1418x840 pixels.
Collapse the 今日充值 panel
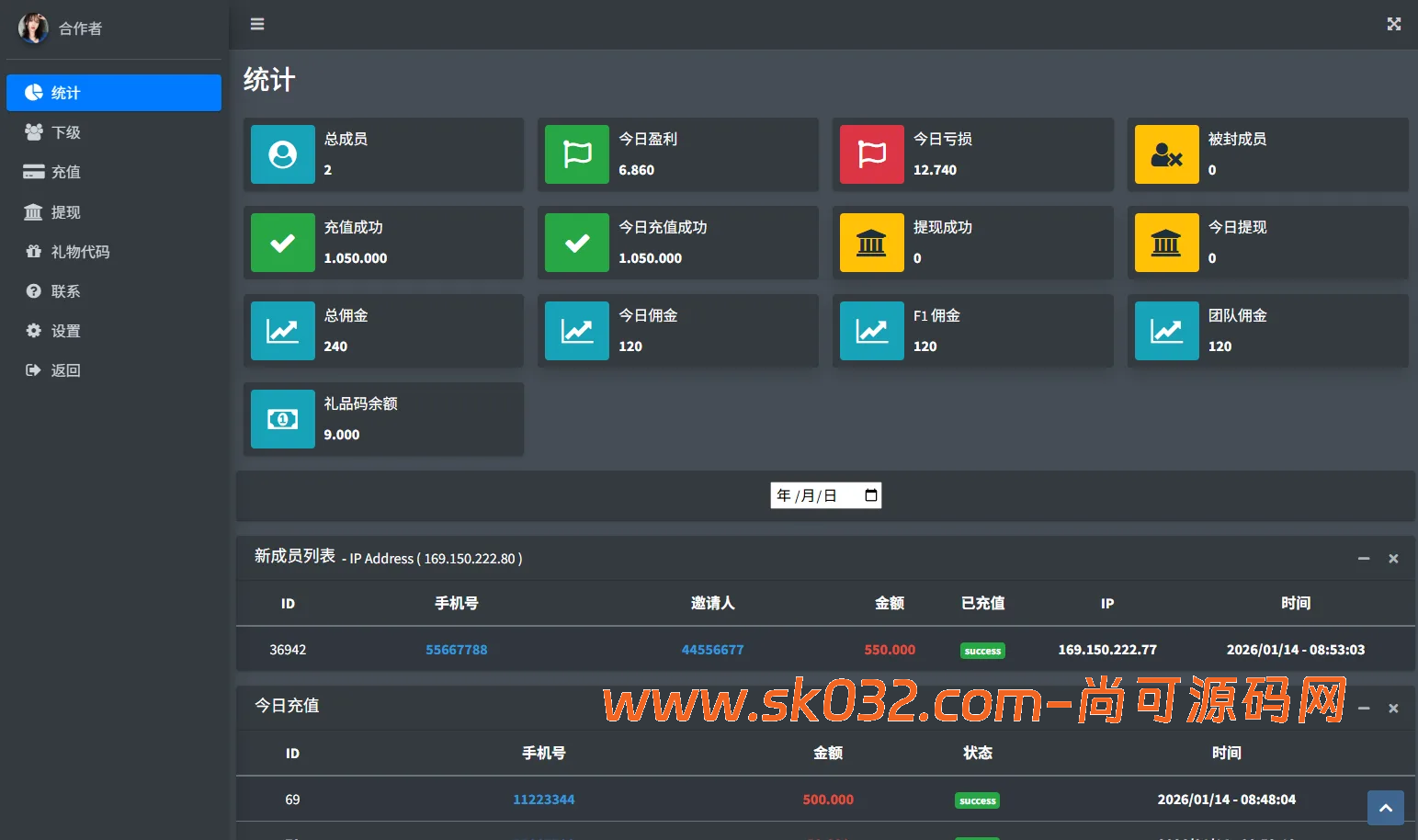[1364, 709]
